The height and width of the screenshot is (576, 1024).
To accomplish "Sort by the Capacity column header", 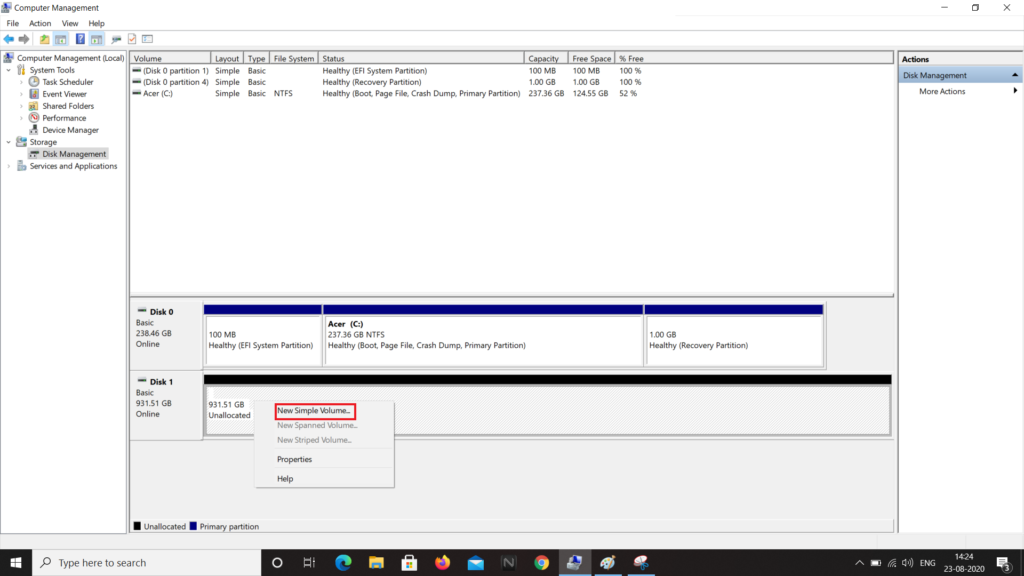I will pos(546,58).
